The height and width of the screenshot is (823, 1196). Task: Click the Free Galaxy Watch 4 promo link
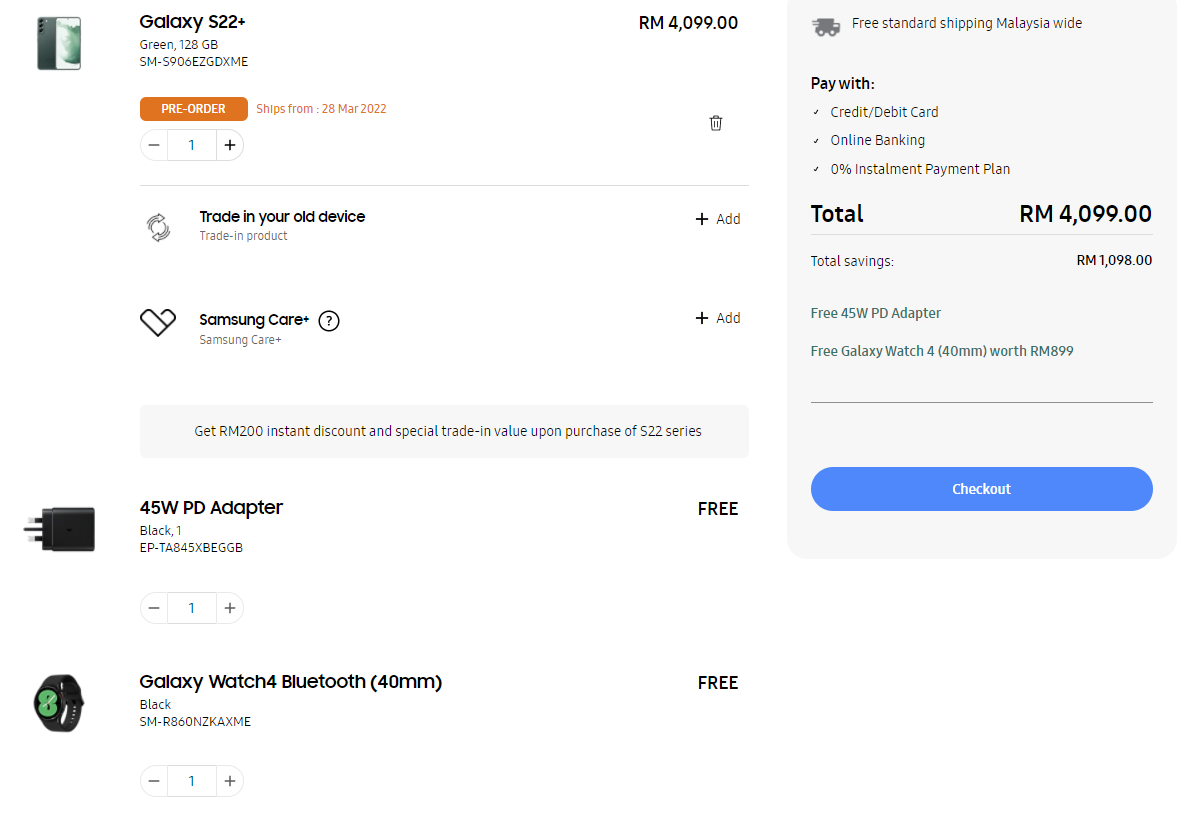(x=941, y=351)
